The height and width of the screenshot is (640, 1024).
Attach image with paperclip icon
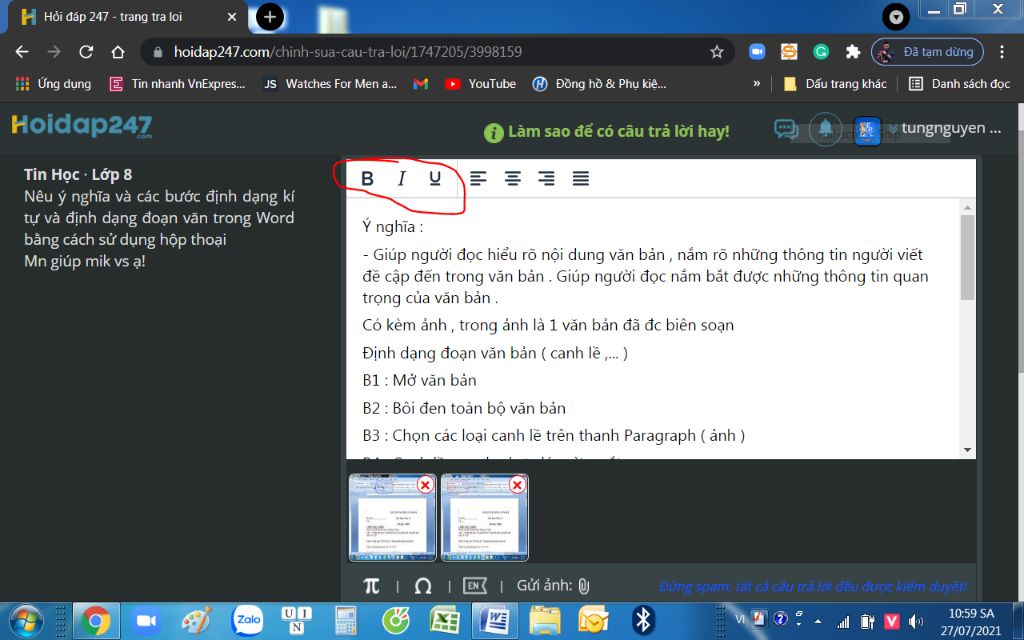click(x=584, y=586)
